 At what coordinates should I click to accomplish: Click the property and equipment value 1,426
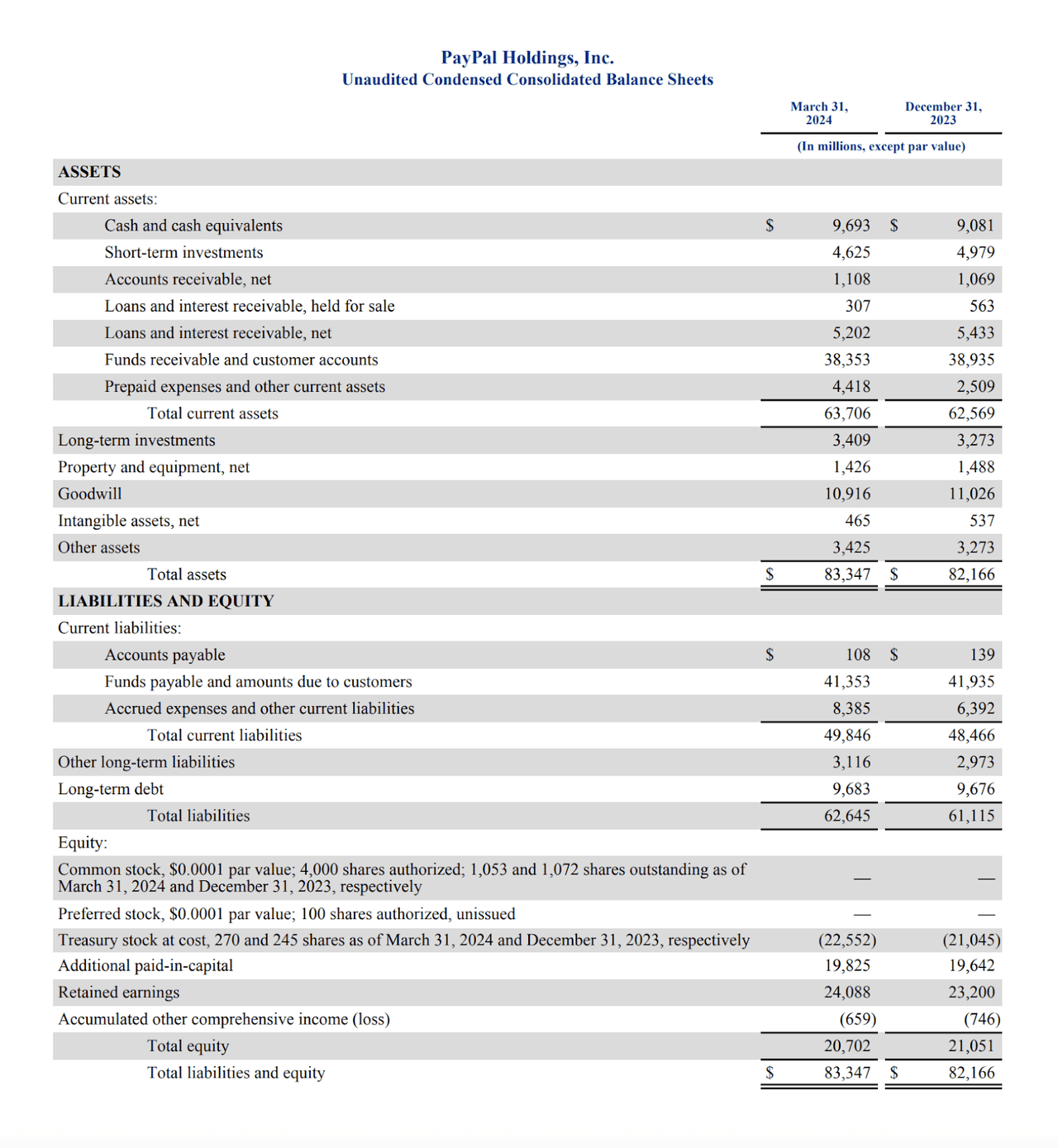851,468
